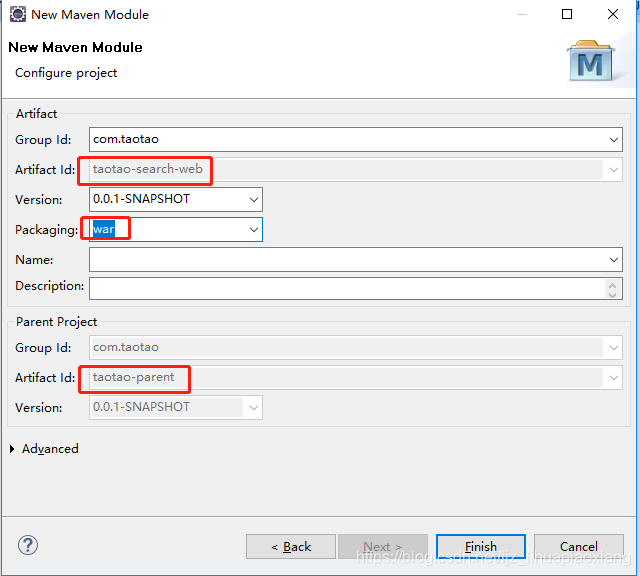Click the Back button

click(291, 547)
